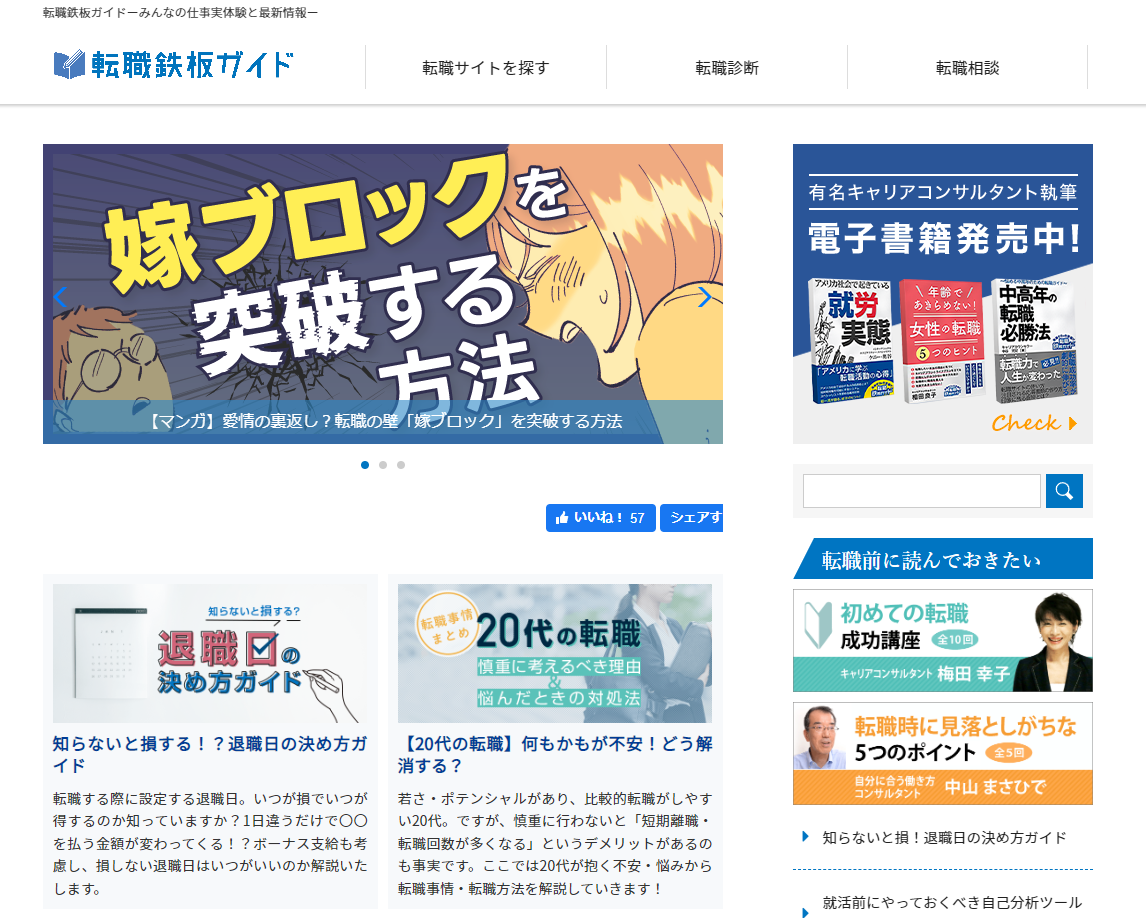1146x918 pixels.
Task: Click the 転職鉄板ガイド book logo icon
Action: pos(69,65)
